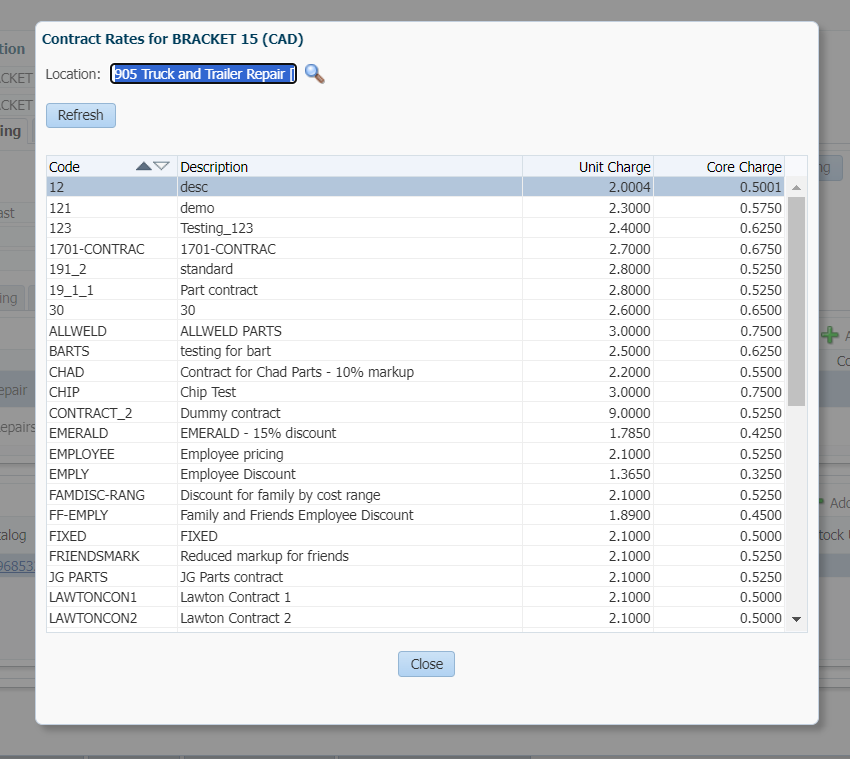Click the Unit Charge column header
Image resolution: width=850 pixels, height=759 pixels.
tap(588, 167)
